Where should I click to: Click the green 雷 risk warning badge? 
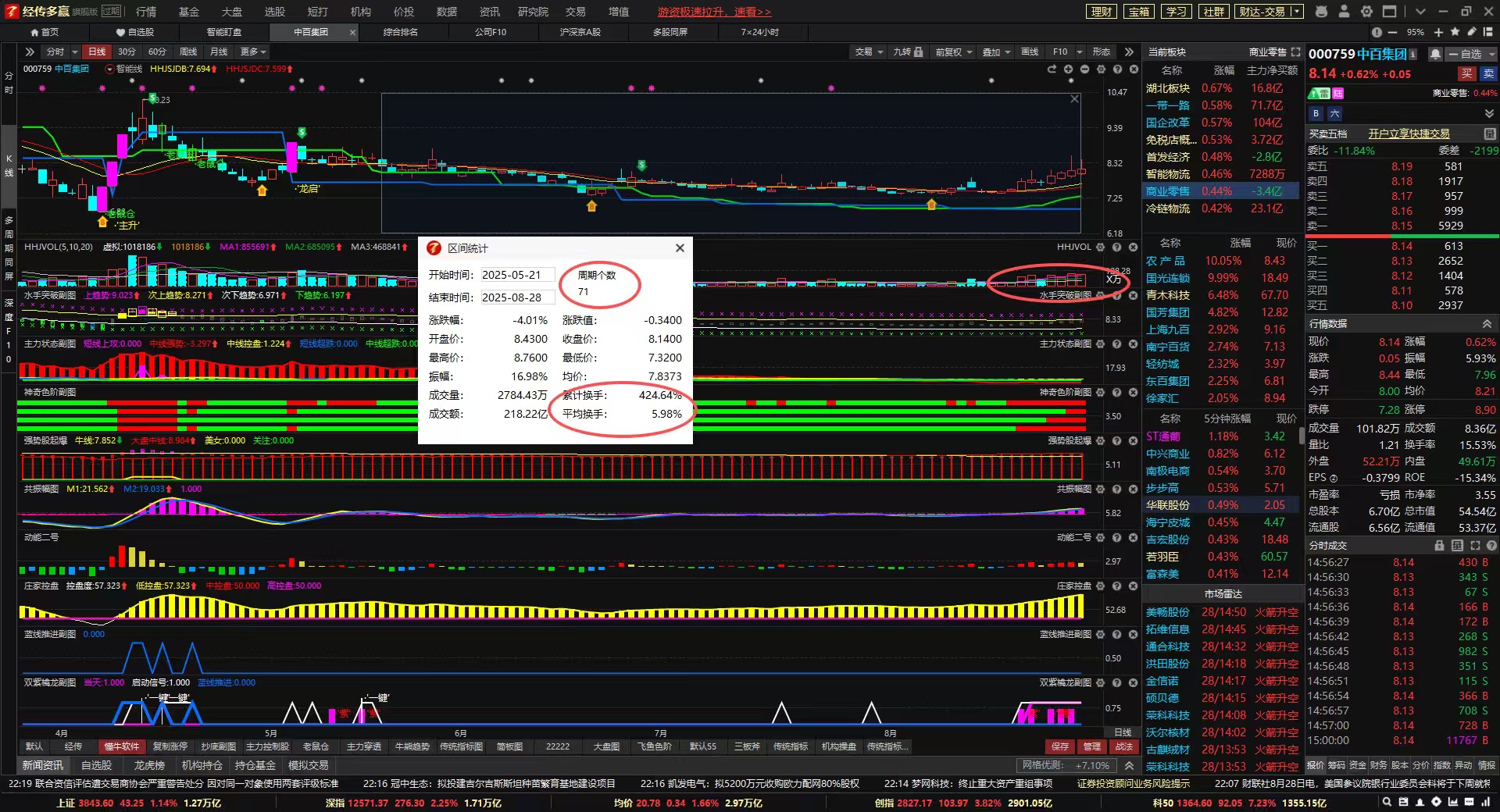[1320, 93]
